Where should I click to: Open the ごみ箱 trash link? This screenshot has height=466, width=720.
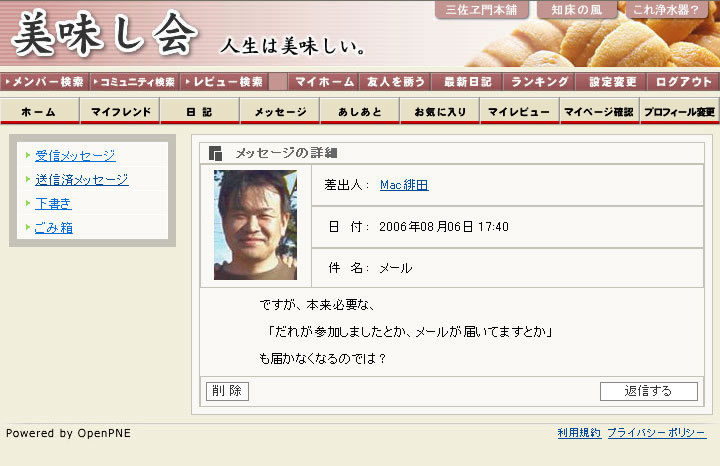pos(54,227)
